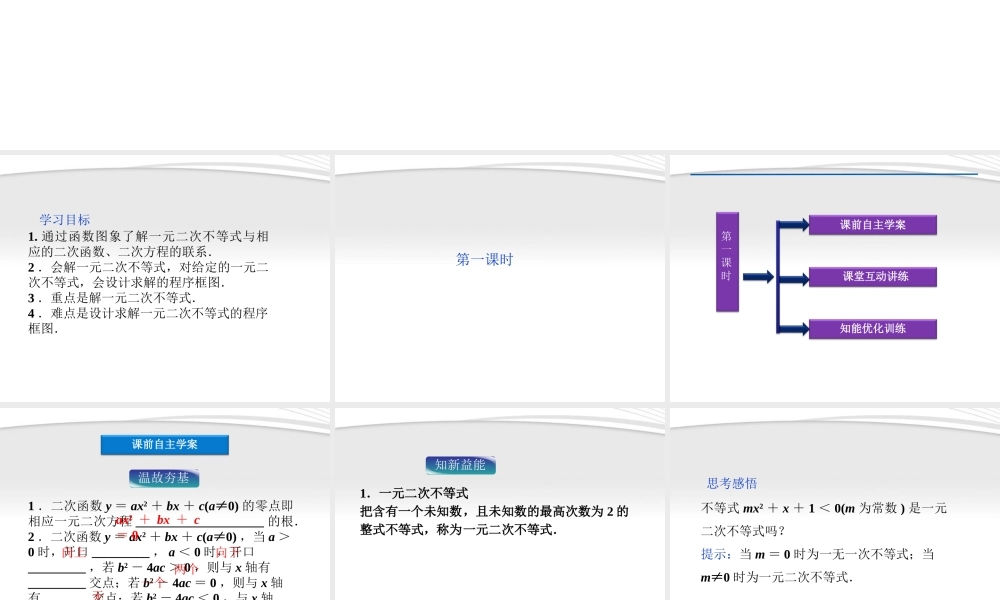
Task: Click the 知能优化训练 purple button
Action: click(x=872, y=329)
